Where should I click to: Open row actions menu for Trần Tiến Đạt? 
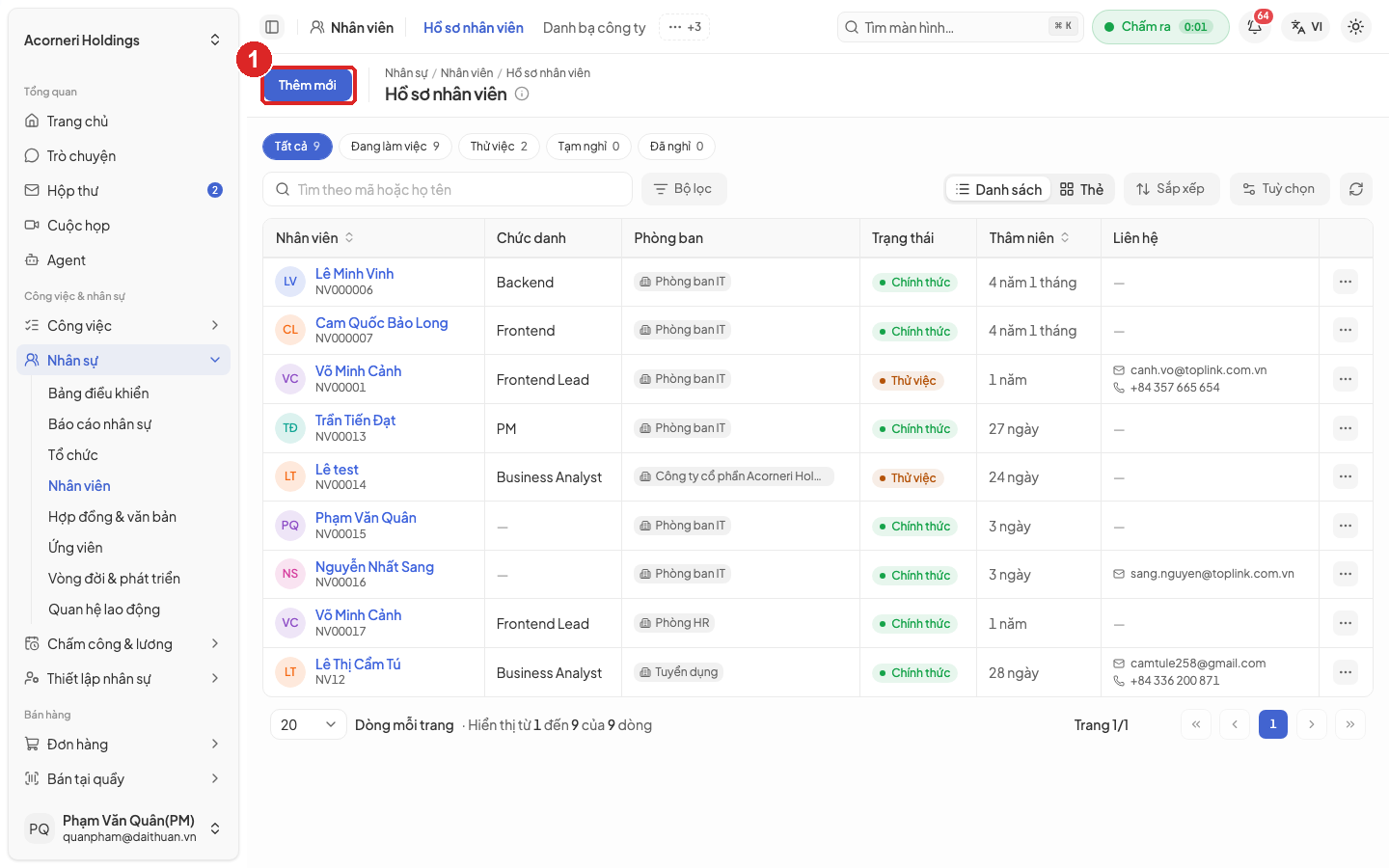1346,428
